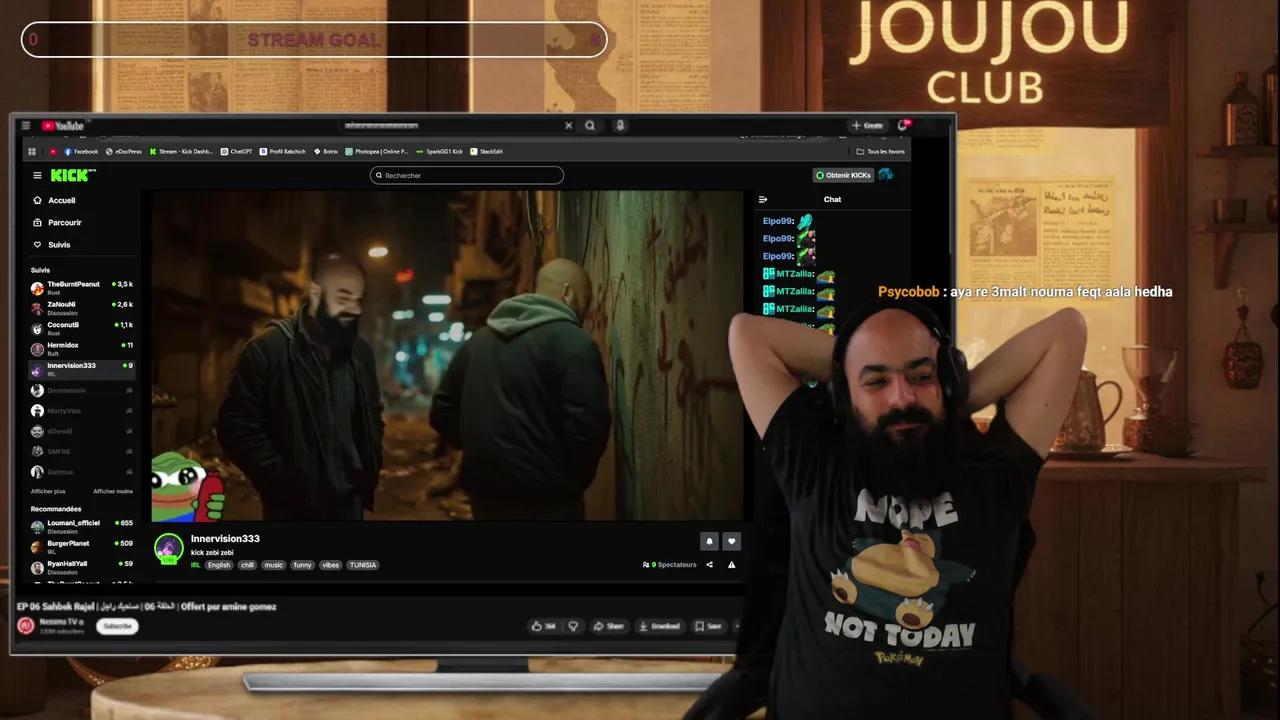Click the YouTube logo
Screen dimensions: 1280x720
coord(63,126)
